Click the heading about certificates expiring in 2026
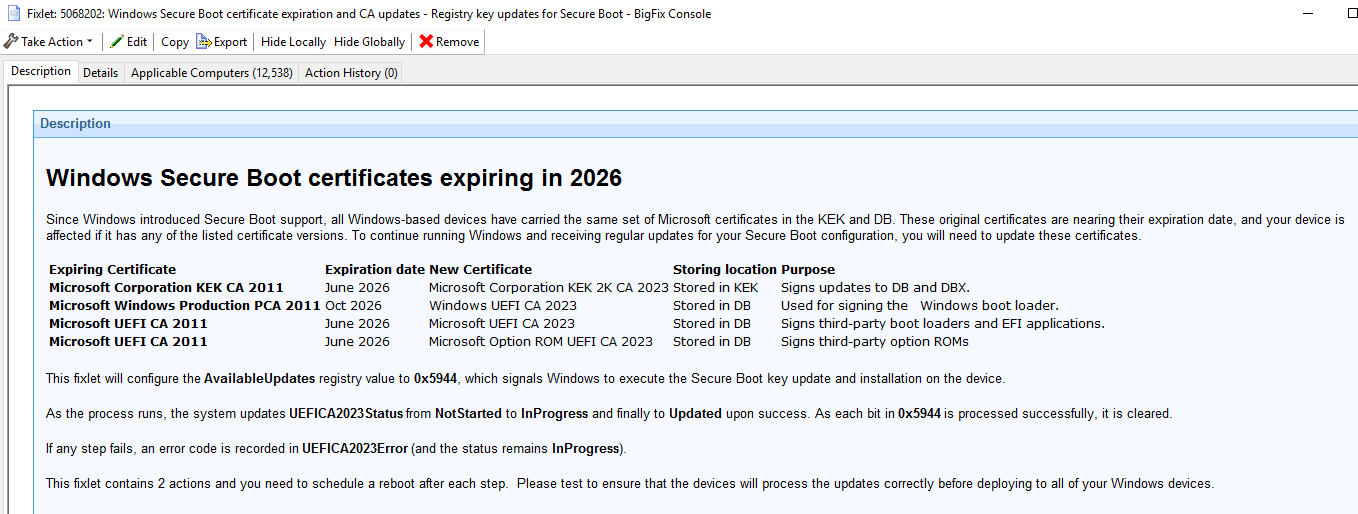The height and width of the screenshot is (514, 1358). pyautogui.click(x=334, y=178)
